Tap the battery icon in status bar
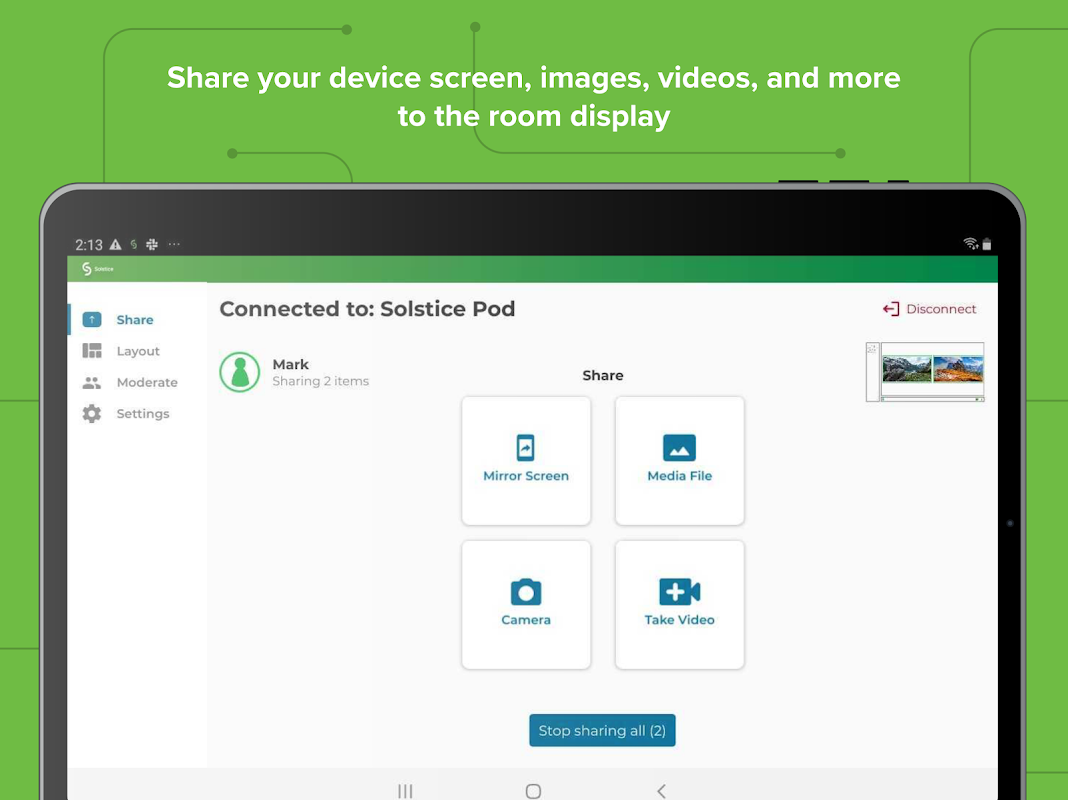 coord(987,244)
